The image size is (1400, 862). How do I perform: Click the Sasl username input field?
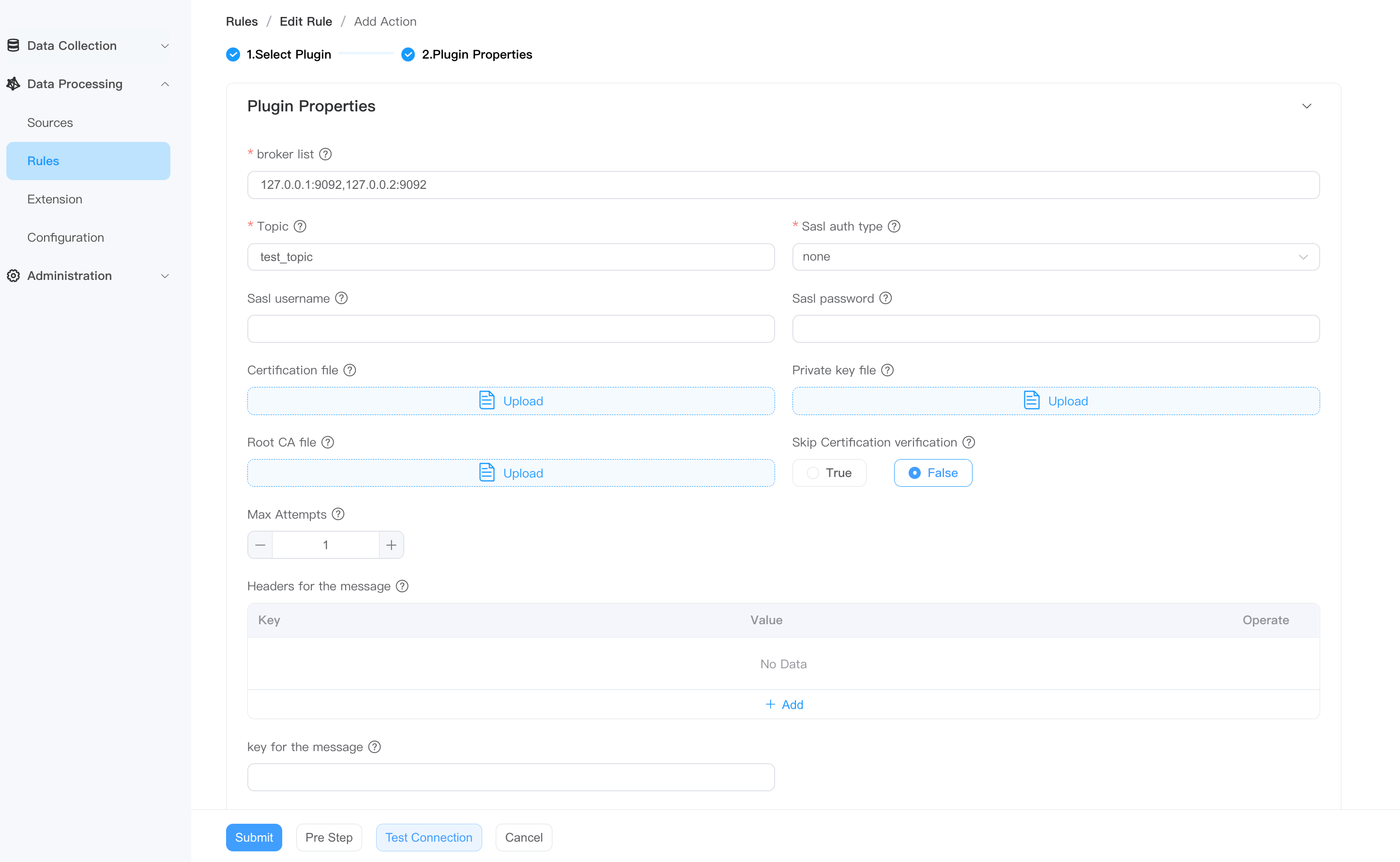point(511,329)
